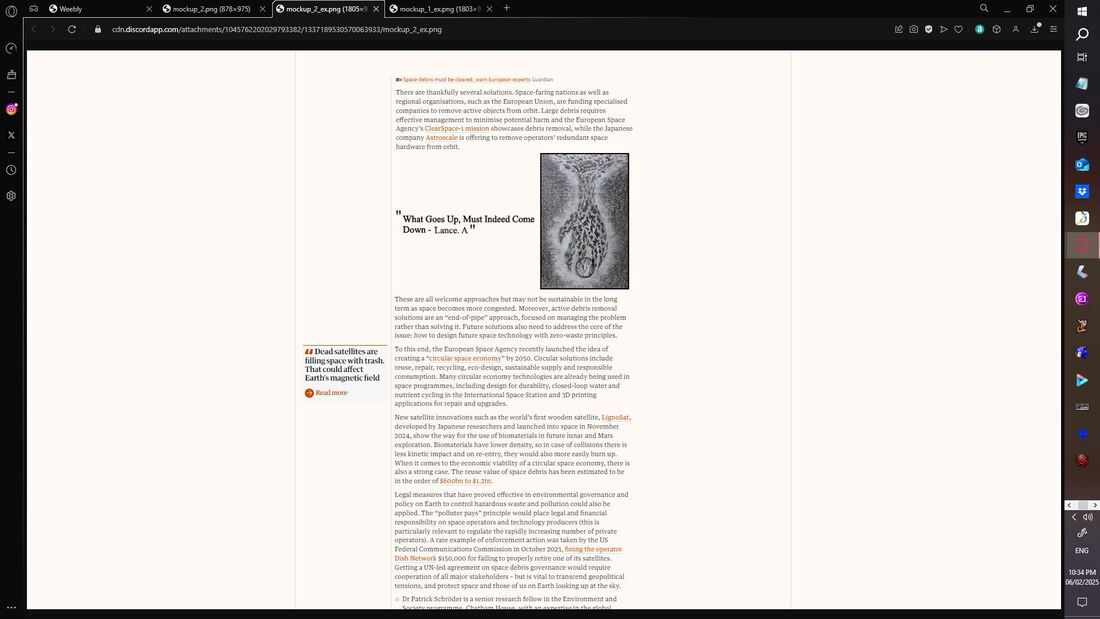This screenshot has width=1100, height=619.
Task: Open the volume speaker tray icon
Action: click(1088, 517)
